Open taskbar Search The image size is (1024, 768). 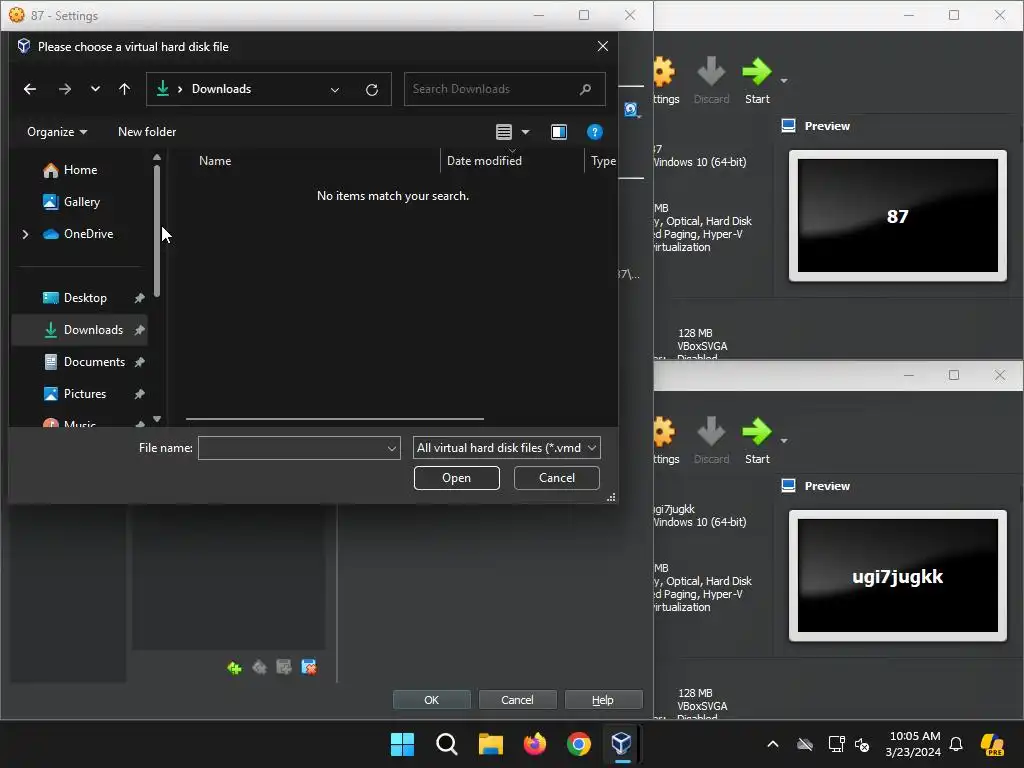click(447, 744)
